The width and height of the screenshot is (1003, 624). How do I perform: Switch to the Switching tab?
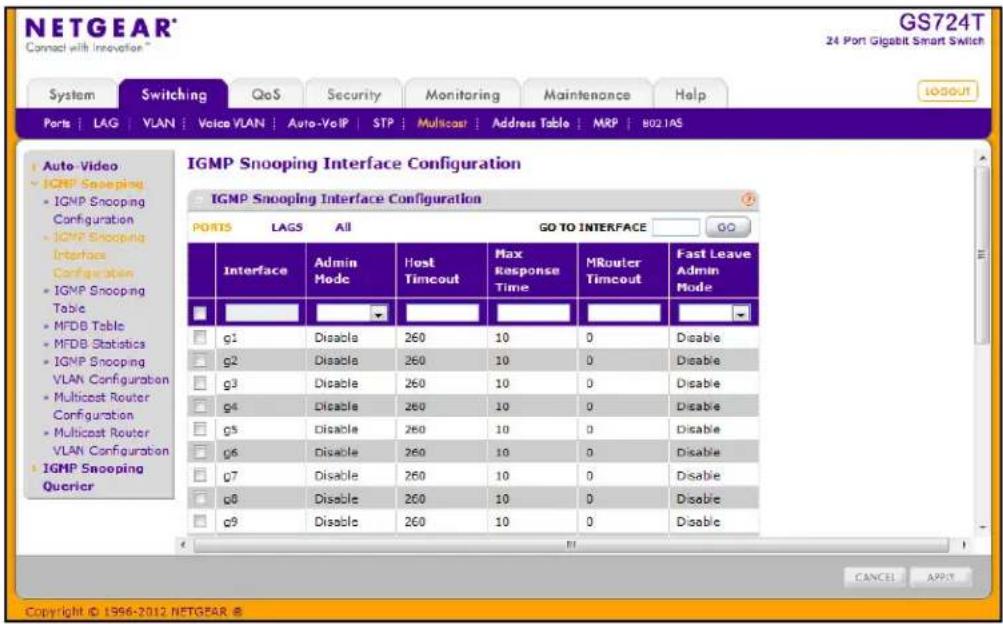[174, 95]
